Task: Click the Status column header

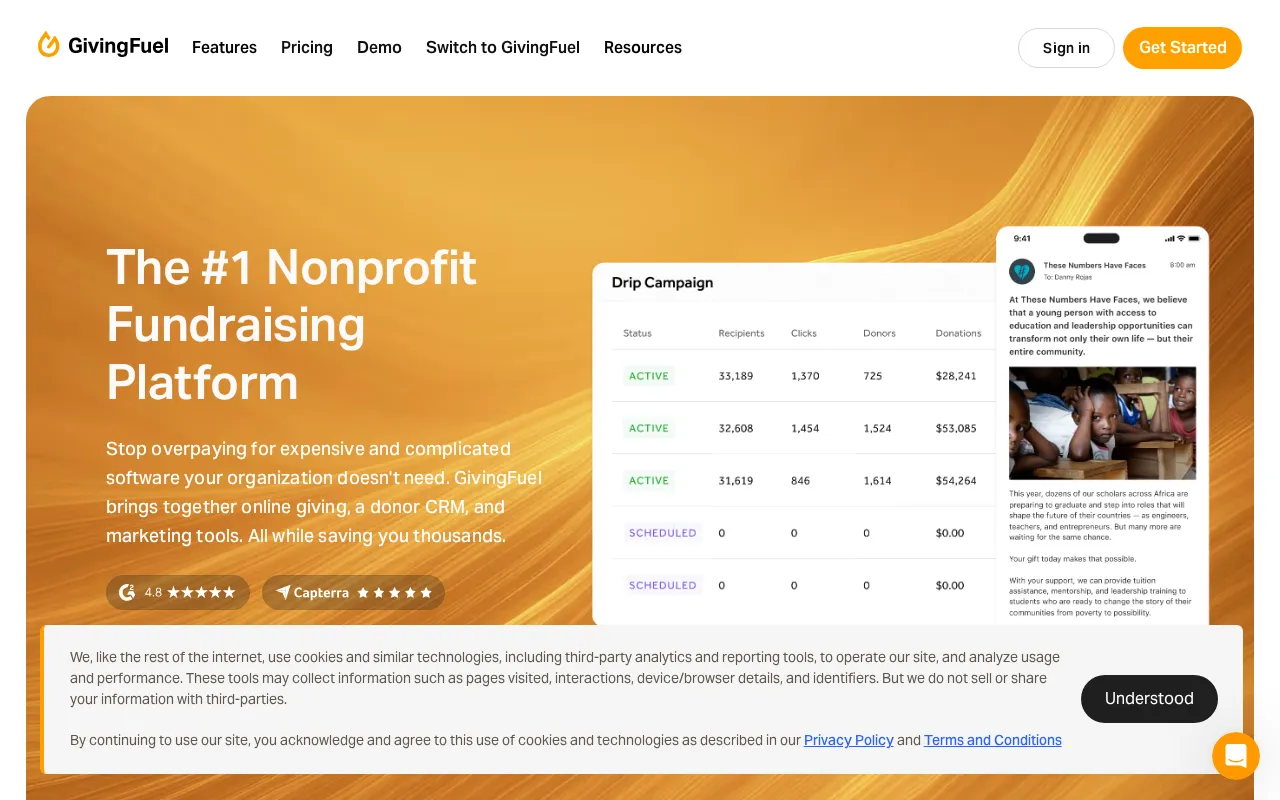Action: [637, 333]
